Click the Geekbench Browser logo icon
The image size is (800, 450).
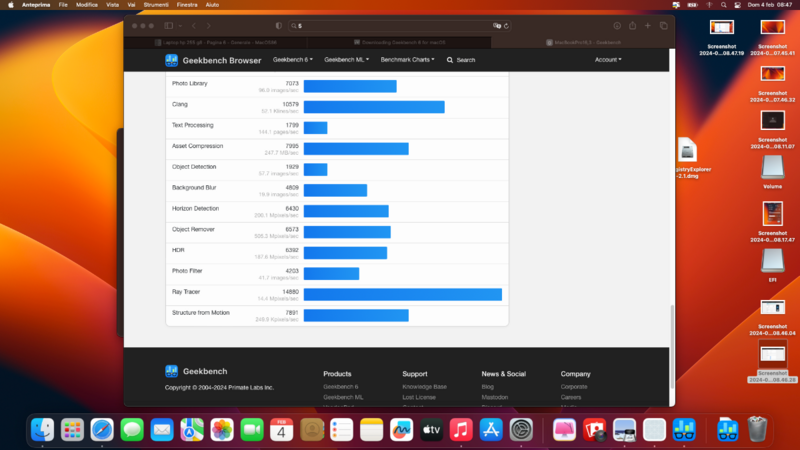coord(171,60)
